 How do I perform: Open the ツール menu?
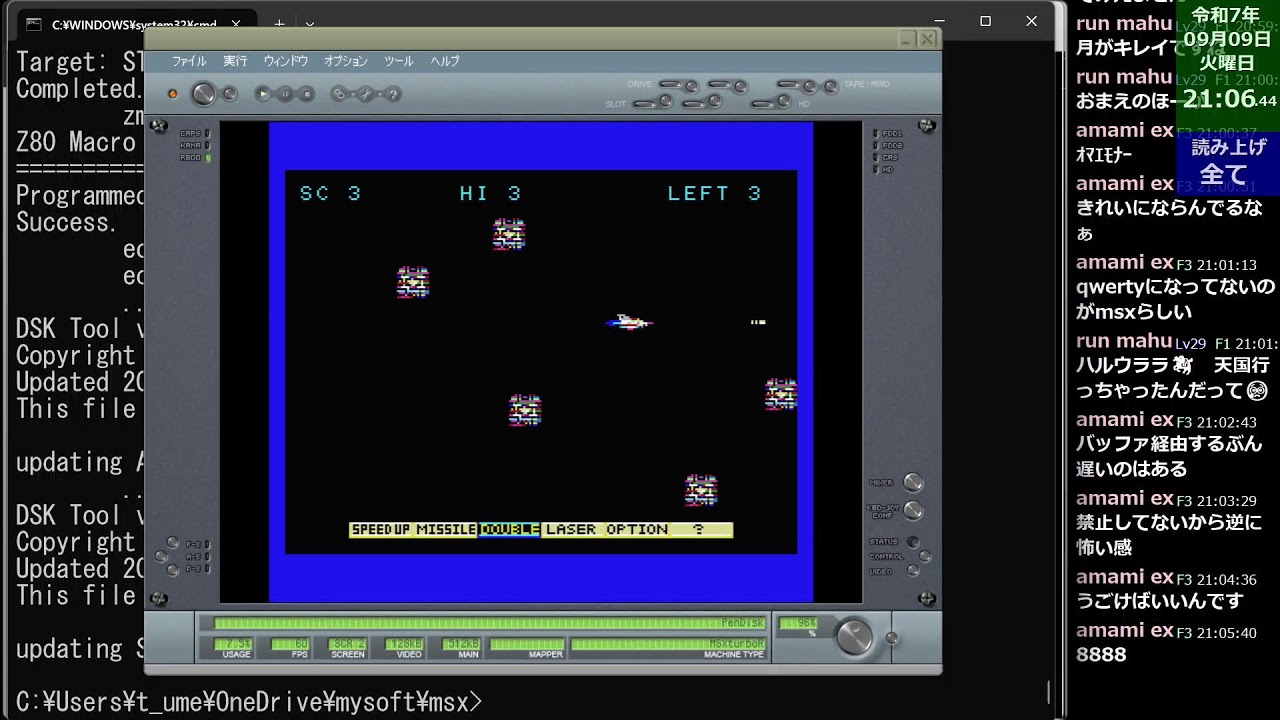click(398, 61)
